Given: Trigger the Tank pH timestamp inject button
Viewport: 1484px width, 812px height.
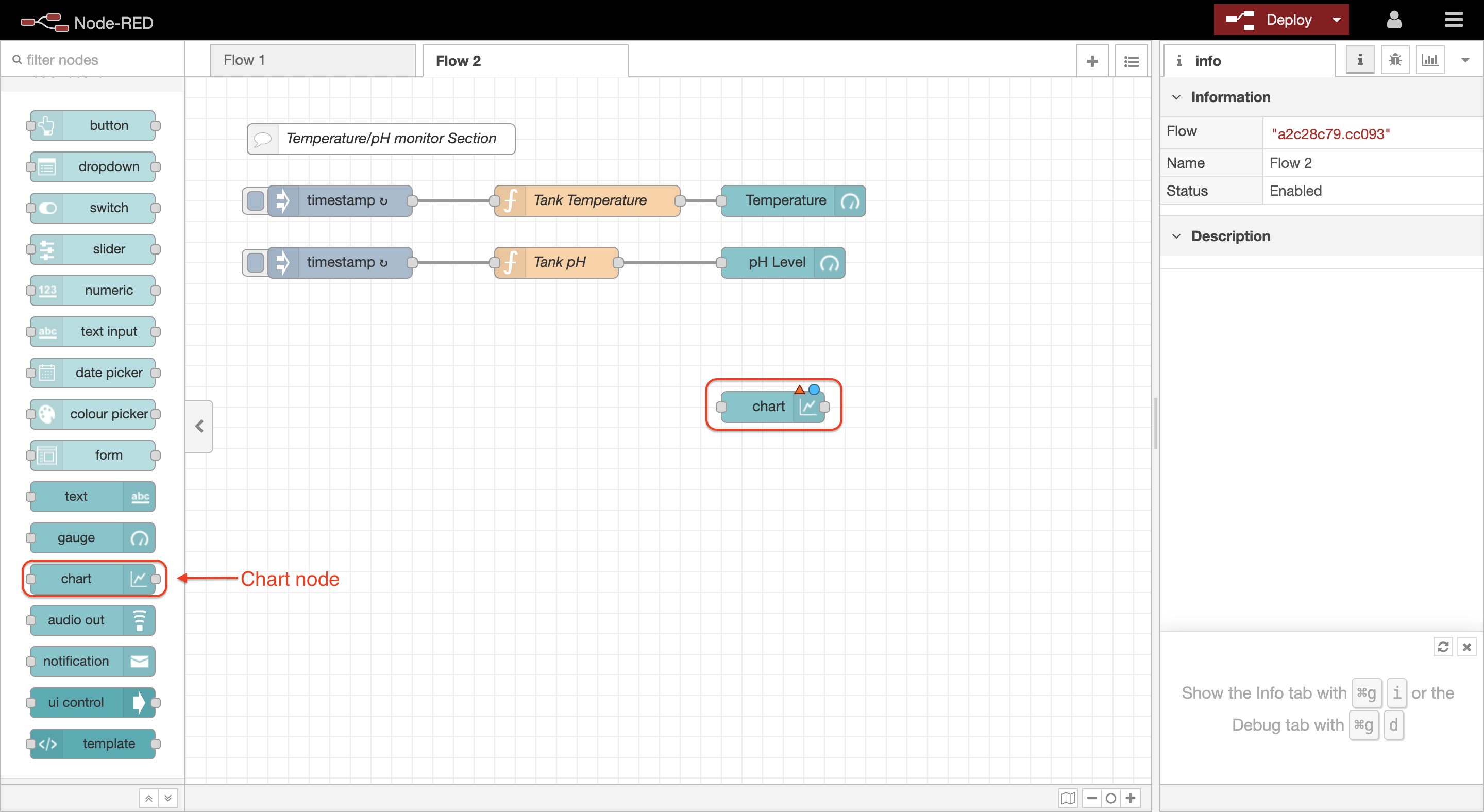Looking at the screenshot, I should click(x=255, y=263).
